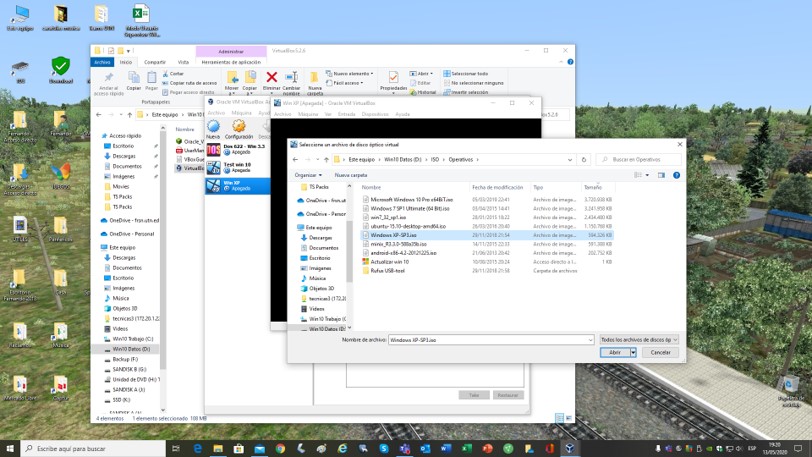
Task: Select Acceso rápido in Explorer sidebar
Action: point(121,136)
